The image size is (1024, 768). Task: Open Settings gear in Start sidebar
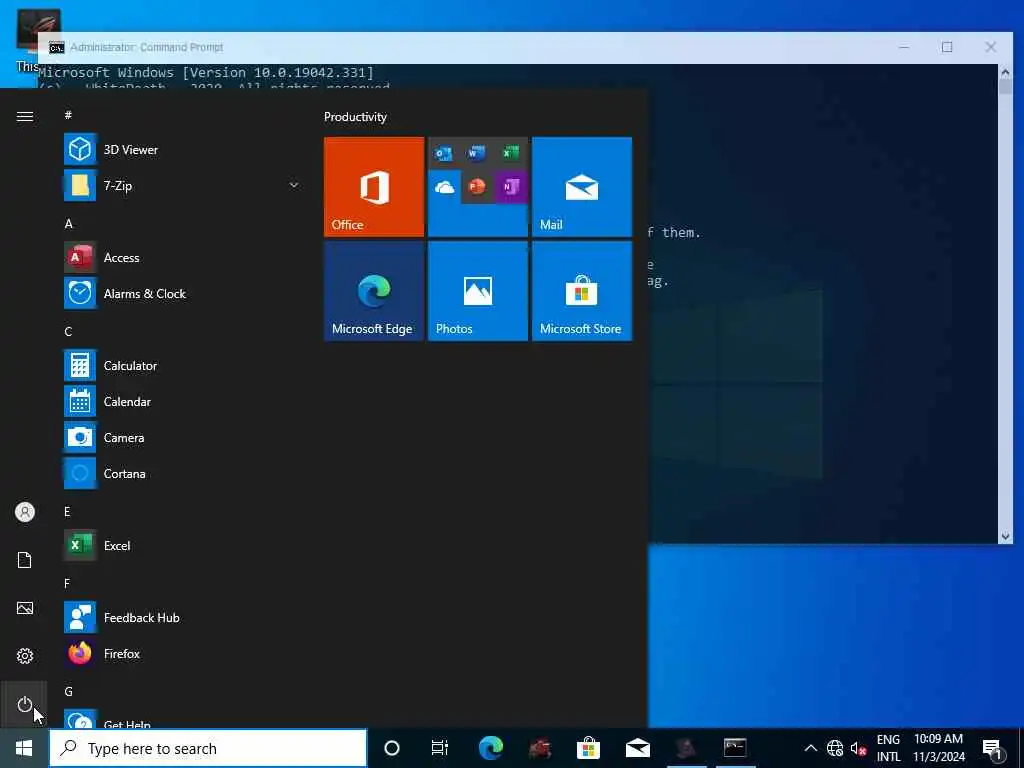tap(25, 656)
